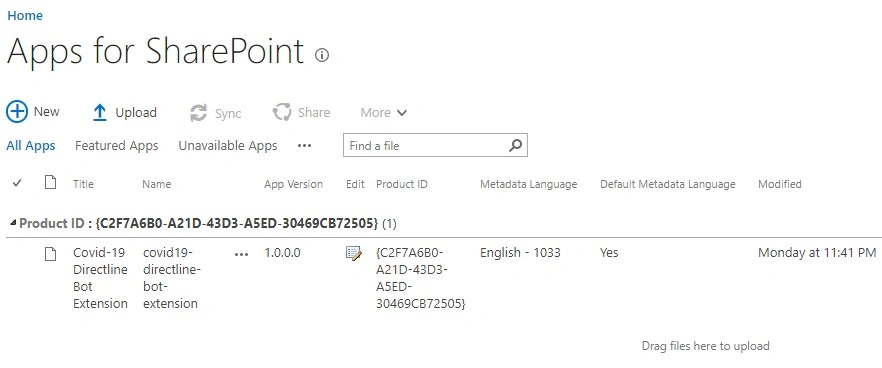Go to Home breadcrumb link

25,16
